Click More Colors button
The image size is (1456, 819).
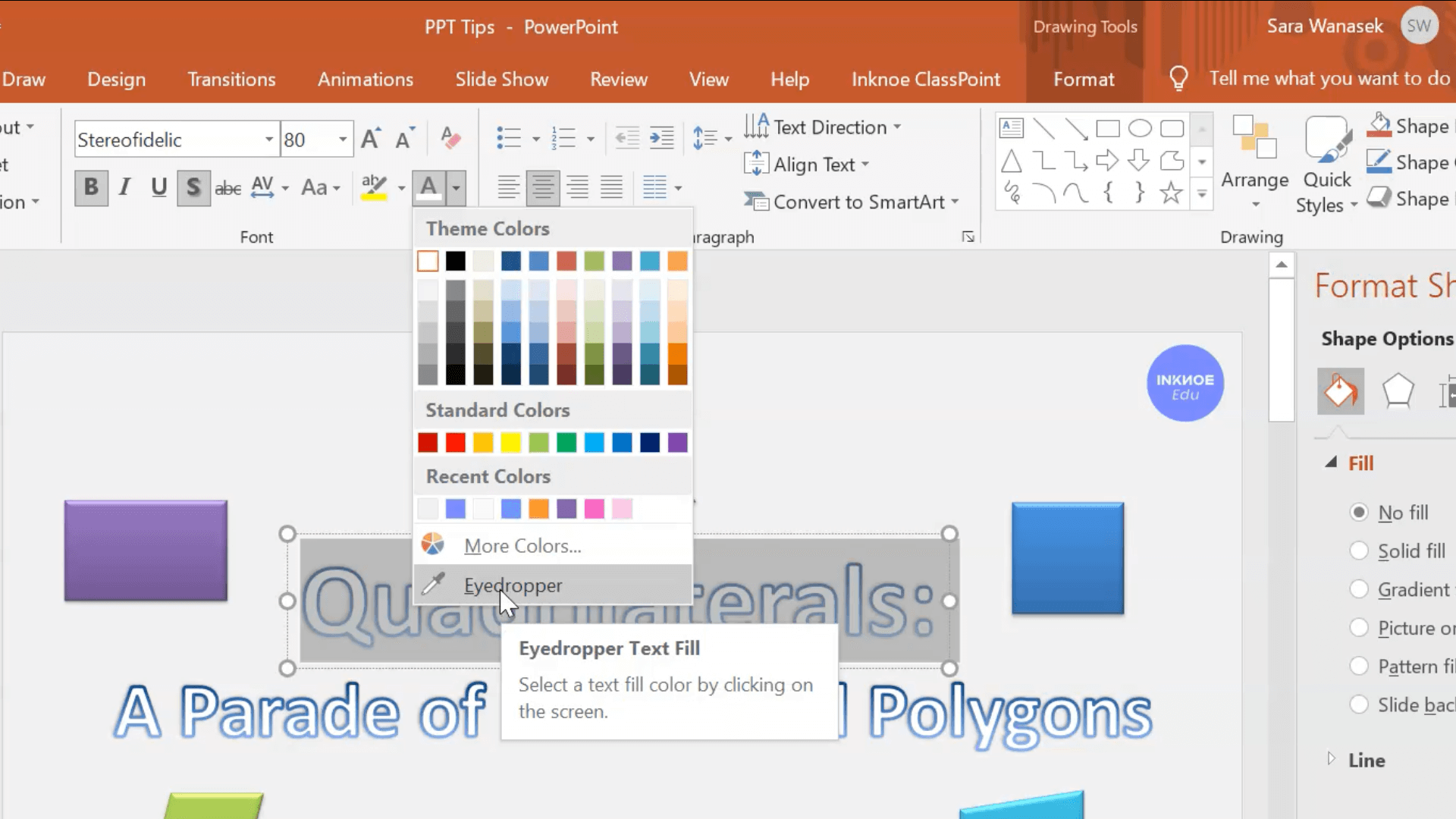pyautogui.click(x=522, y=545)
